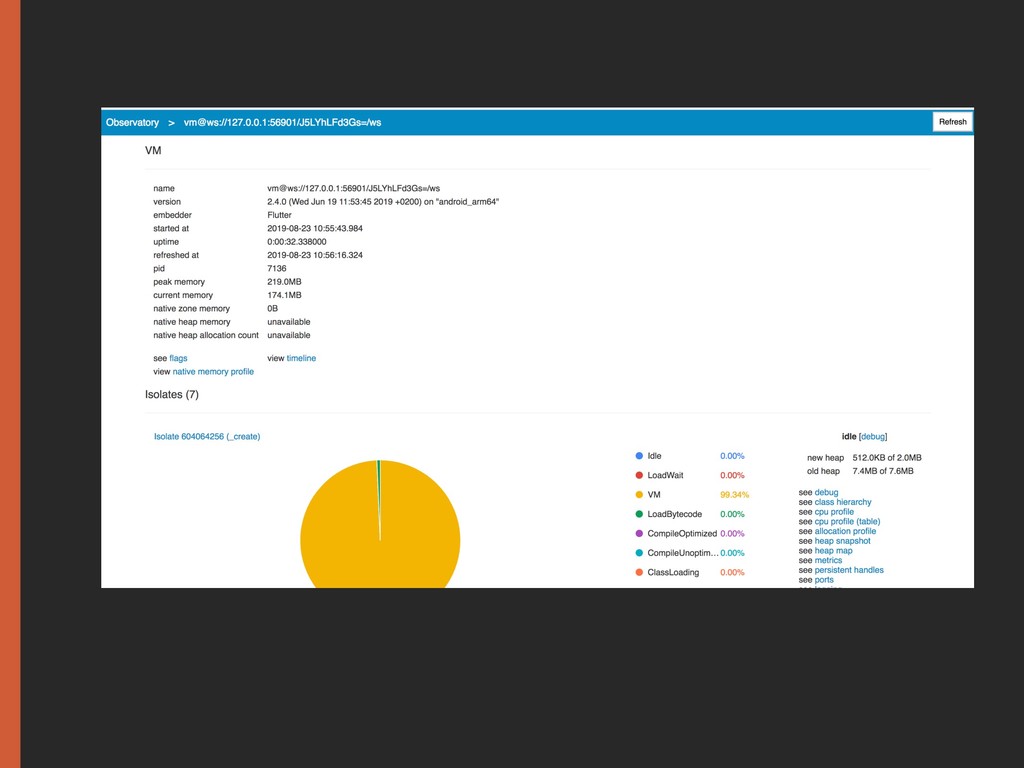Image resolution: width=1024 pixels, height=768 pixels.
Task: Click the teal CompileUnoptimized legend dot
Action: click(639, 553)
